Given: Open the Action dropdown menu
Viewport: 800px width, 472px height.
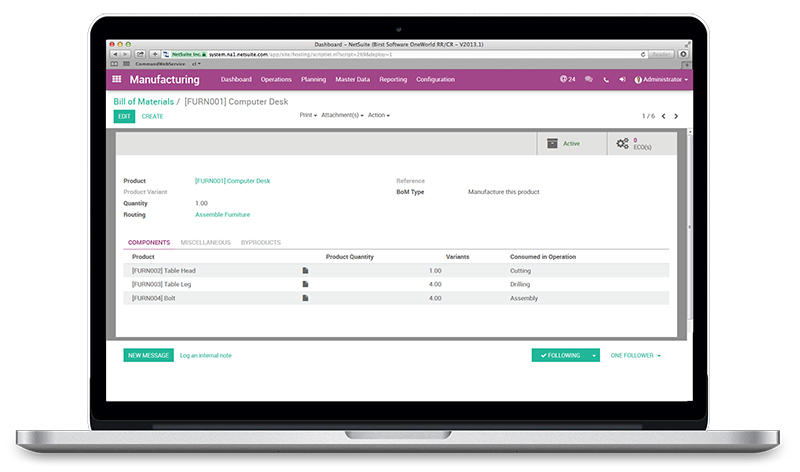Looking at the screenshot, I should pos(378,115).
